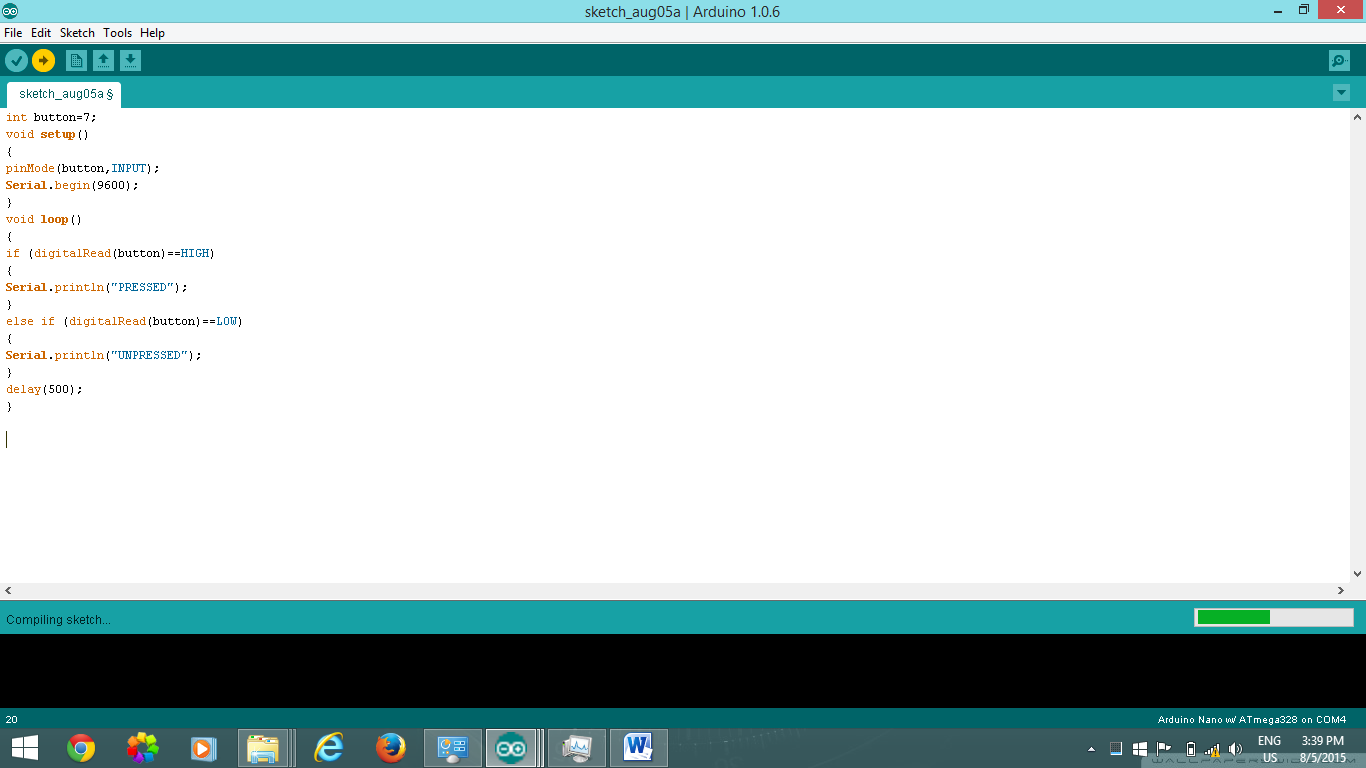Open the tab options dropdown arrow
This screenshot has height=768, width=1366.
coord(1341,93)
